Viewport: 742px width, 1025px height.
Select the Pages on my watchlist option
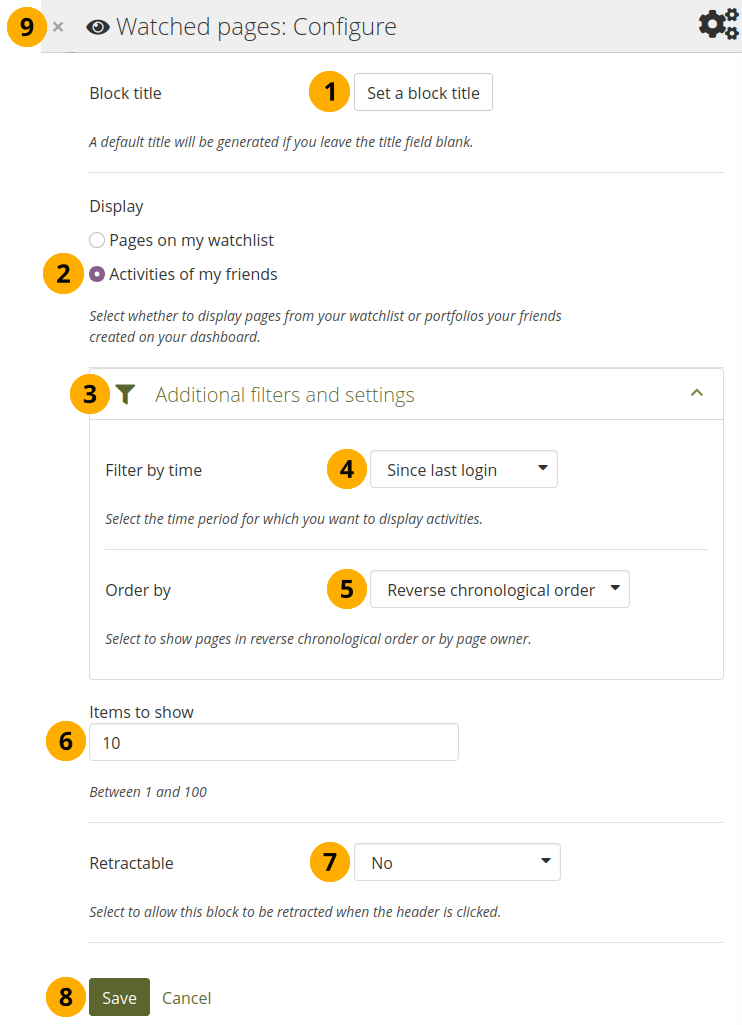(97, 240)
